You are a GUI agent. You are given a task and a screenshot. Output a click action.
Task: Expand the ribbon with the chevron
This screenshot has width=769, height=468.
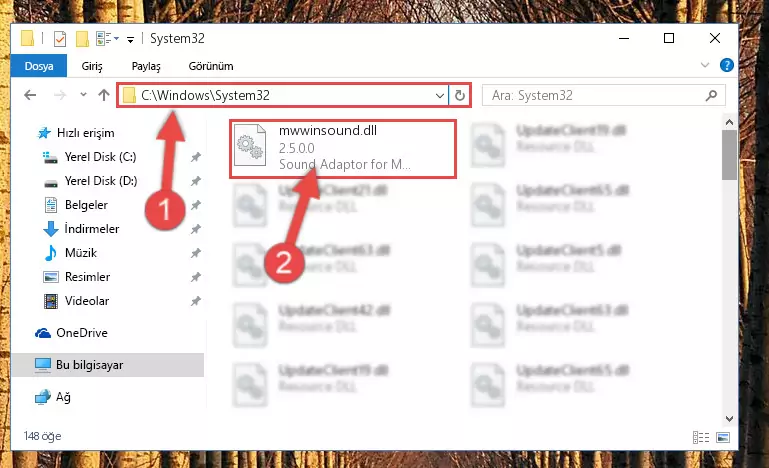click(x=705, y=65)
